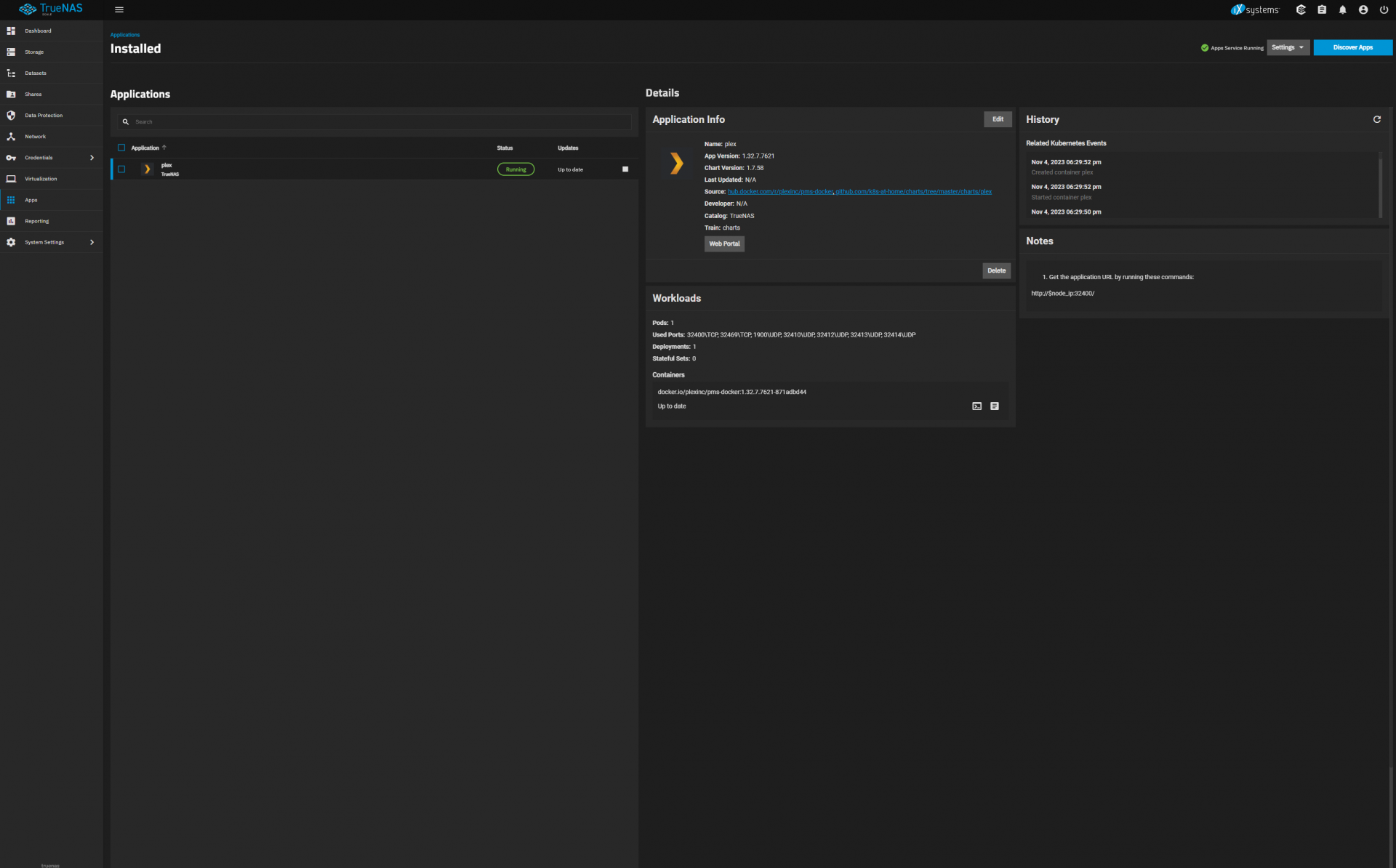The width and height of the screenshot is (1396, 868).
Task: Click the search magnifier icon
Action: (126, 122)
